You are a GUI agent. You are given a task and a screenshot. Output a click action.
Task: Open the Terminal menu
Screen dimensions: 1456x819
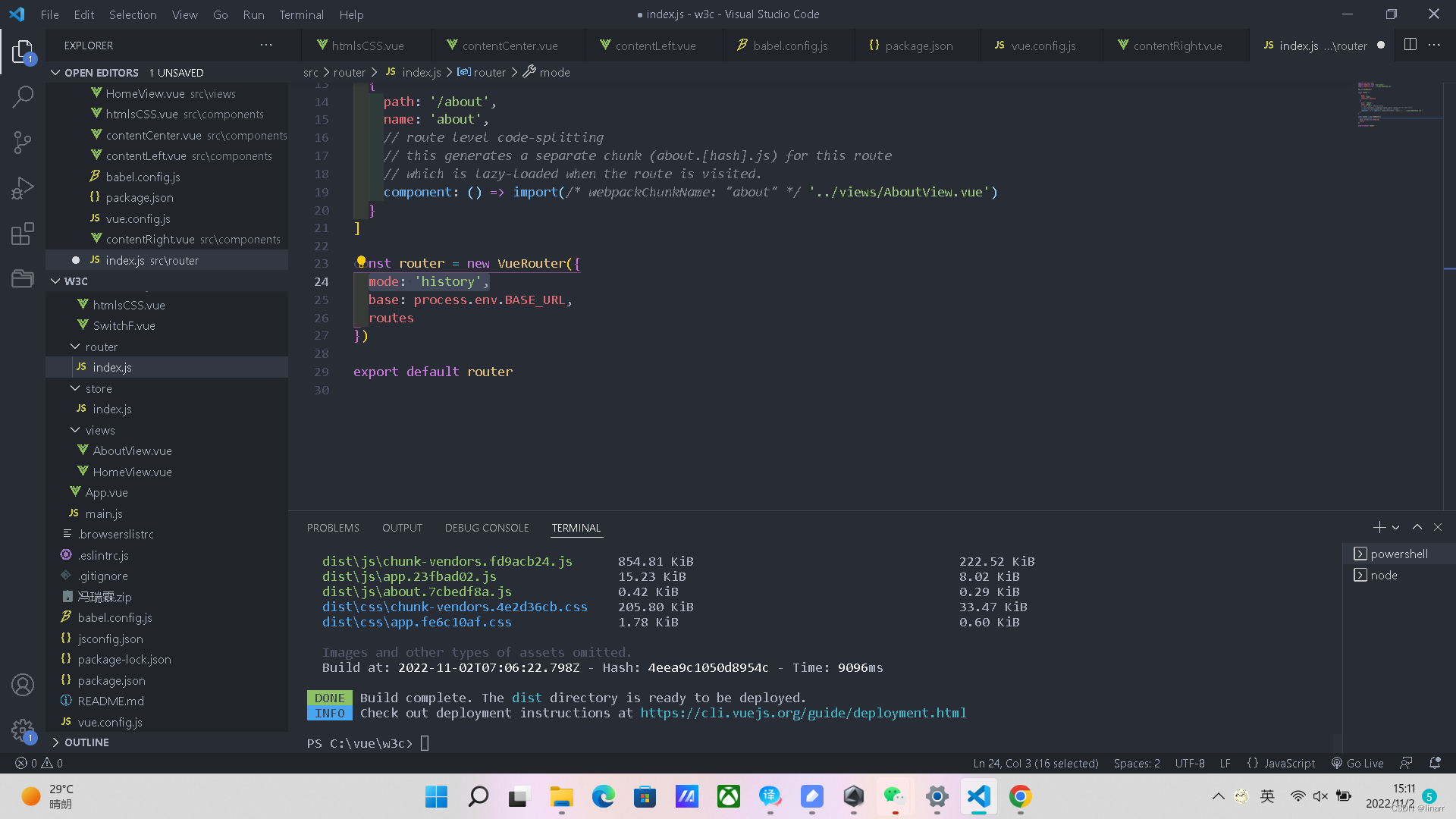[x=301, y=14]
